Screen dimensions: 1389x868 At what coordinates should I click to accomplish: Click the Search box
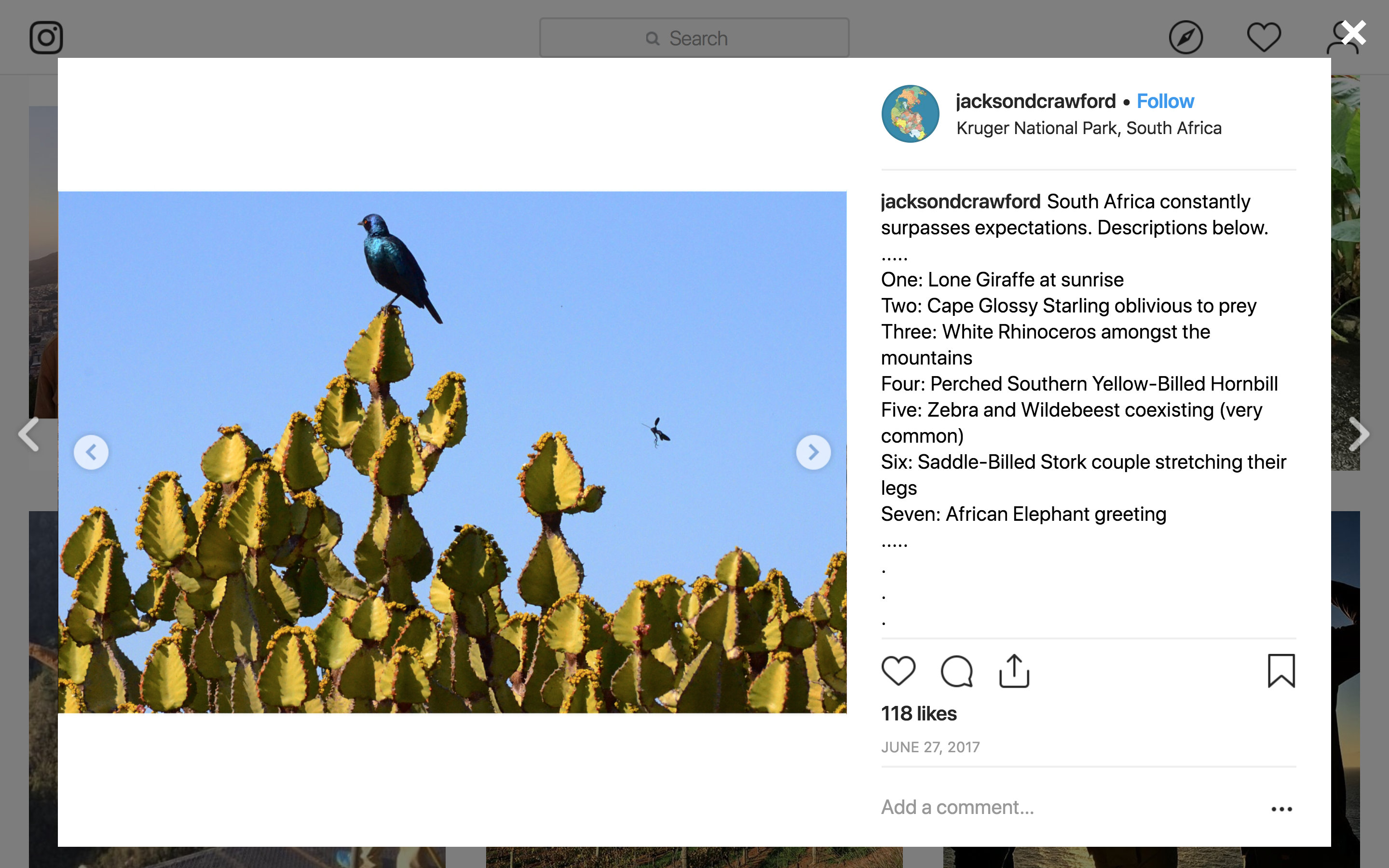[694, 38]
